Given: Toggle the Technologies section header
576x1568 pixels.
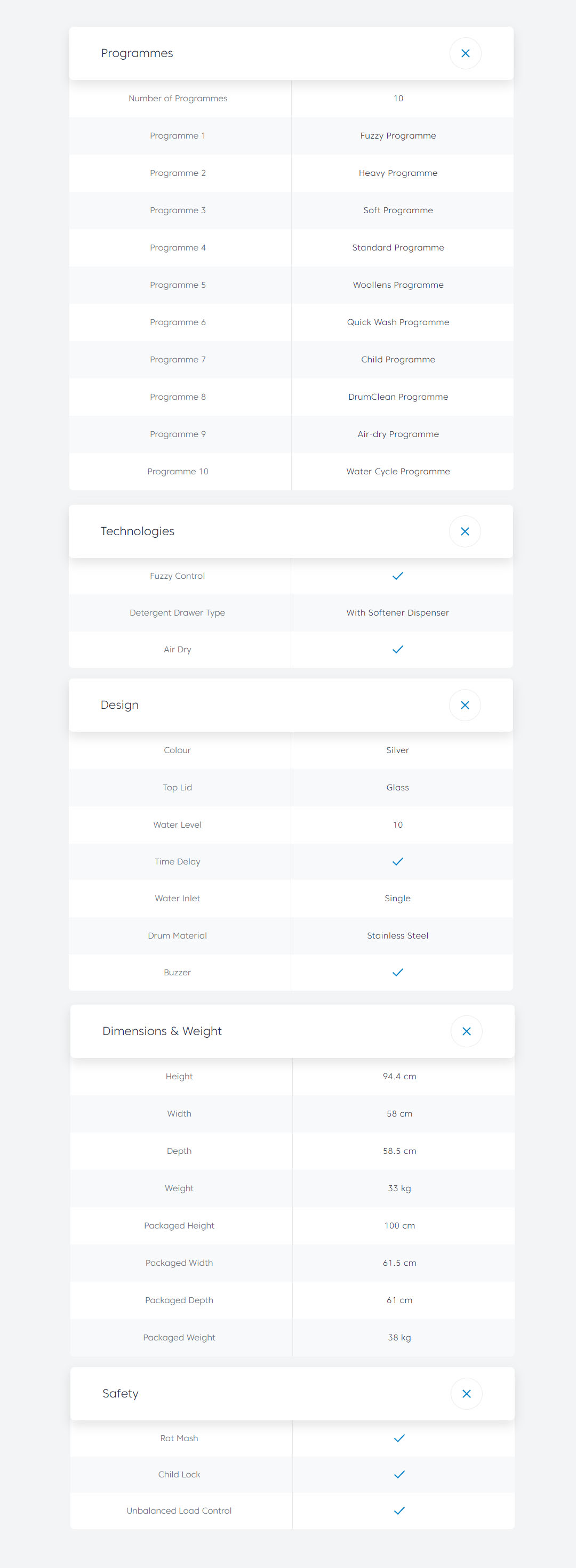Looking at the screenshot, I should [138, 531].
